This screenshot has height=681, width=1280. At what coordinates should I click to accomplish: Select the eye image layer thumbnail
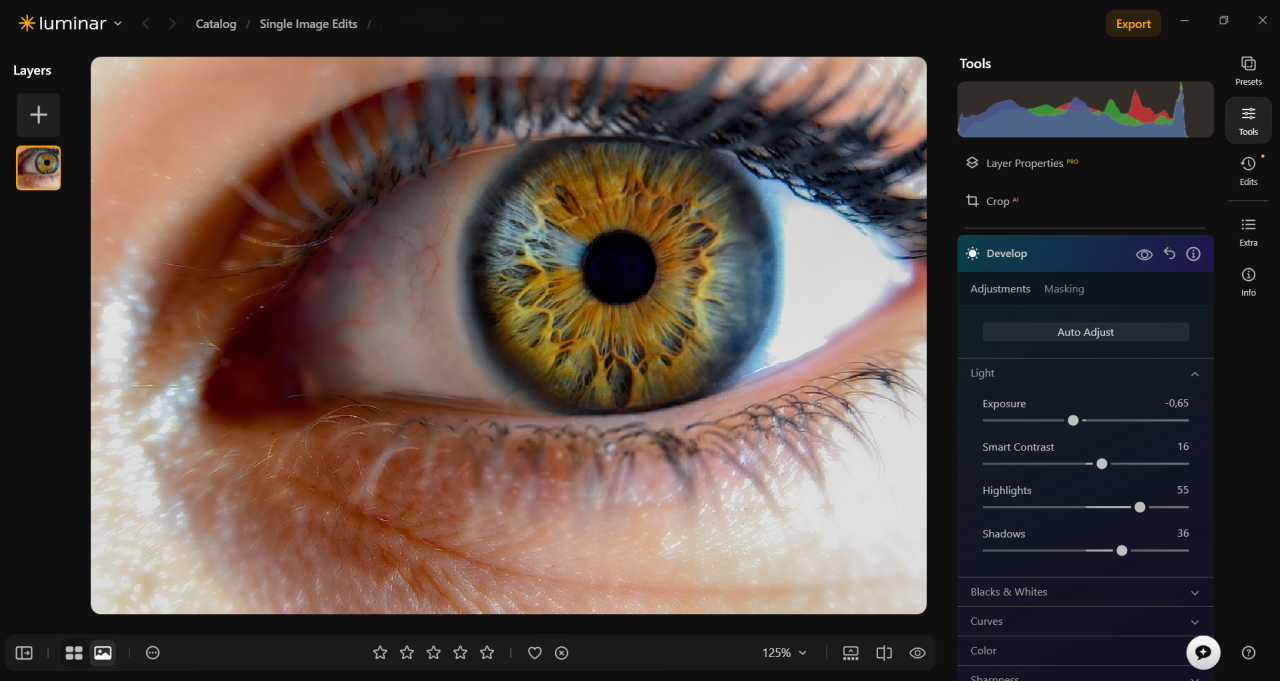(x=38, y=168)
